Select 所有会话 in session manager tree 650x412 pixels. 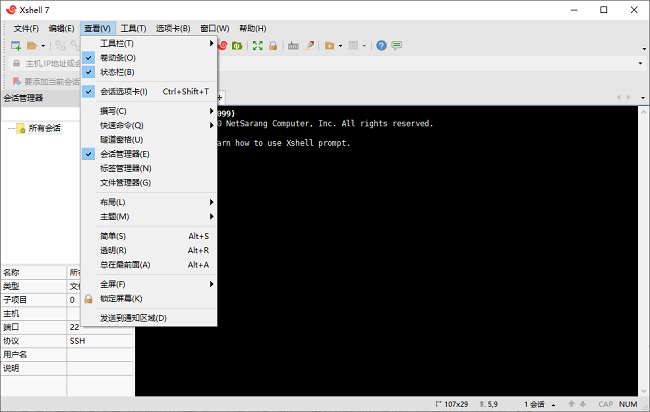[x=44, y=128]
